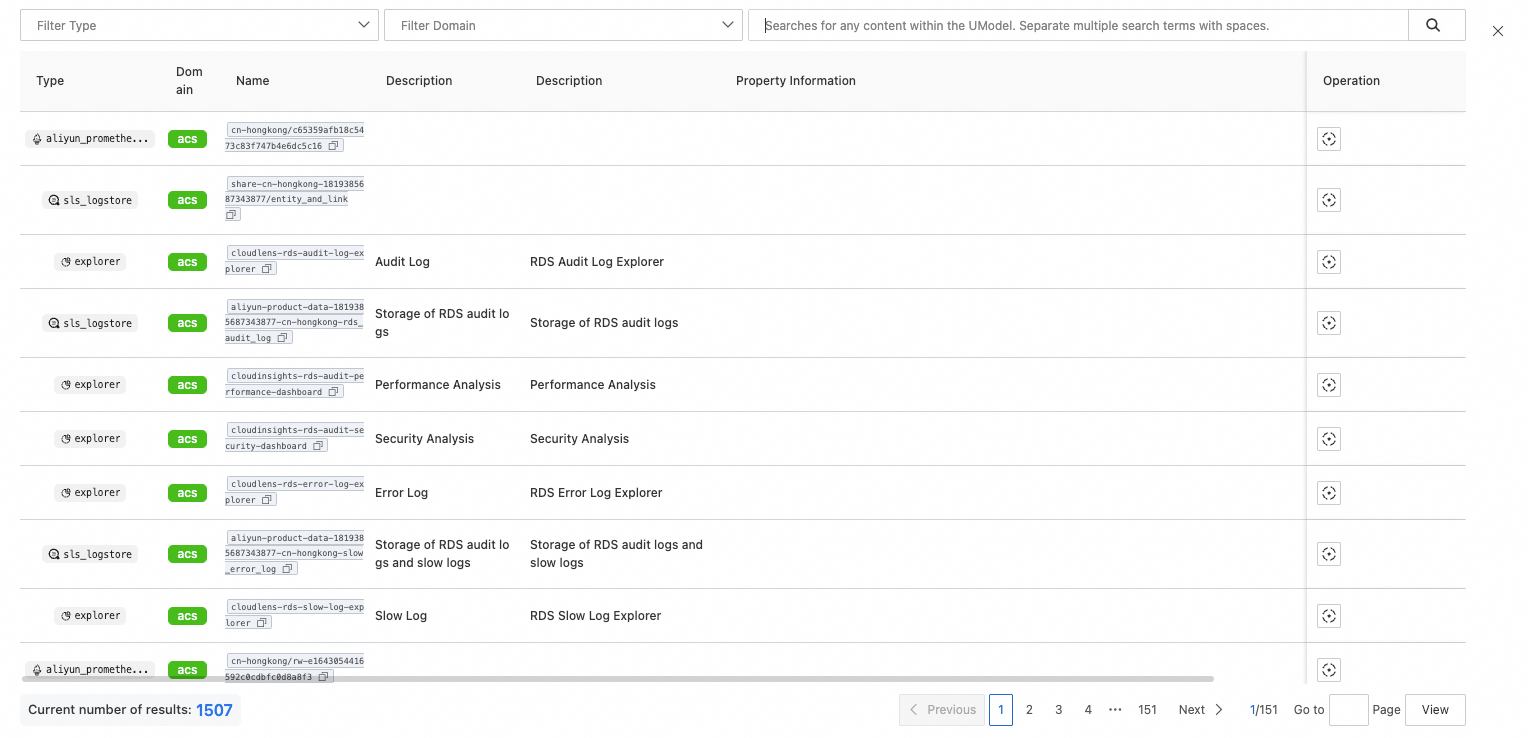The image size is (1528, 738).
Task: Click the Next page button
Action: click(x=1200, y=710)
